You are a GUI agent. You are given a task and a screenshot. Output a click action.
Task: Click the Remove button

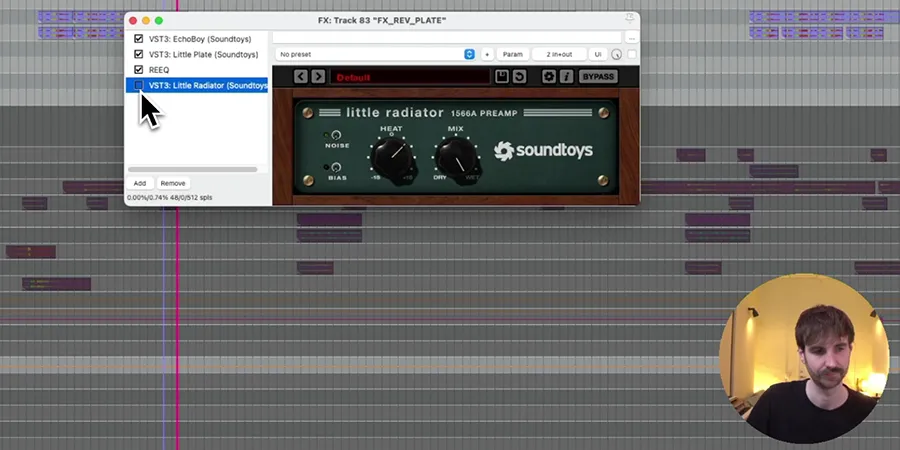click(173, 183)
